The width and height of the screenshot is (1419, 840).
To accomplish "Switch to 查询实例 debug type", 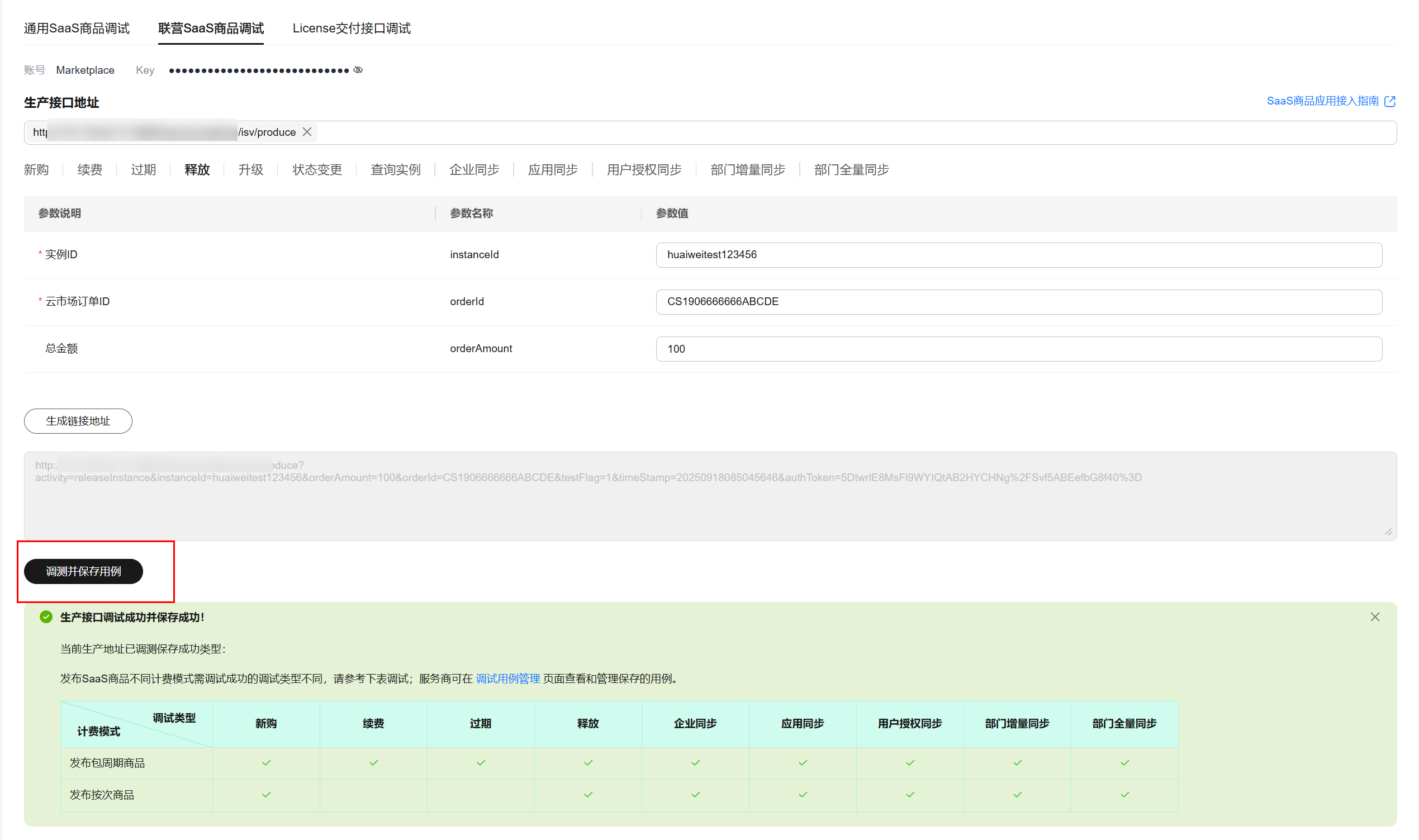I will point(395,170).
